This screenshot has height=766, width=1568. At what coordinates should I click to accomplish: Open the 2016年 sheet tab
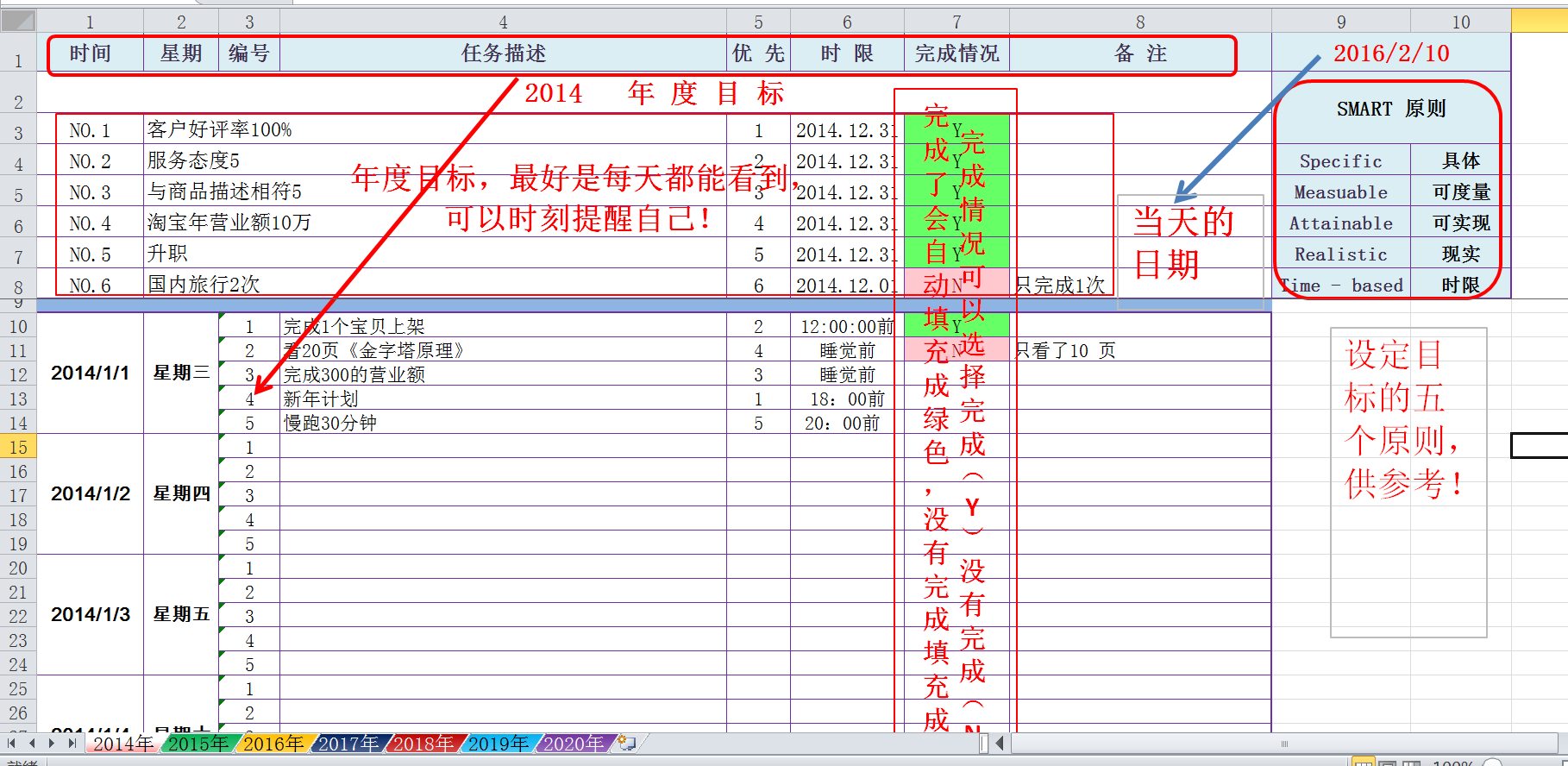coord(273,744)
